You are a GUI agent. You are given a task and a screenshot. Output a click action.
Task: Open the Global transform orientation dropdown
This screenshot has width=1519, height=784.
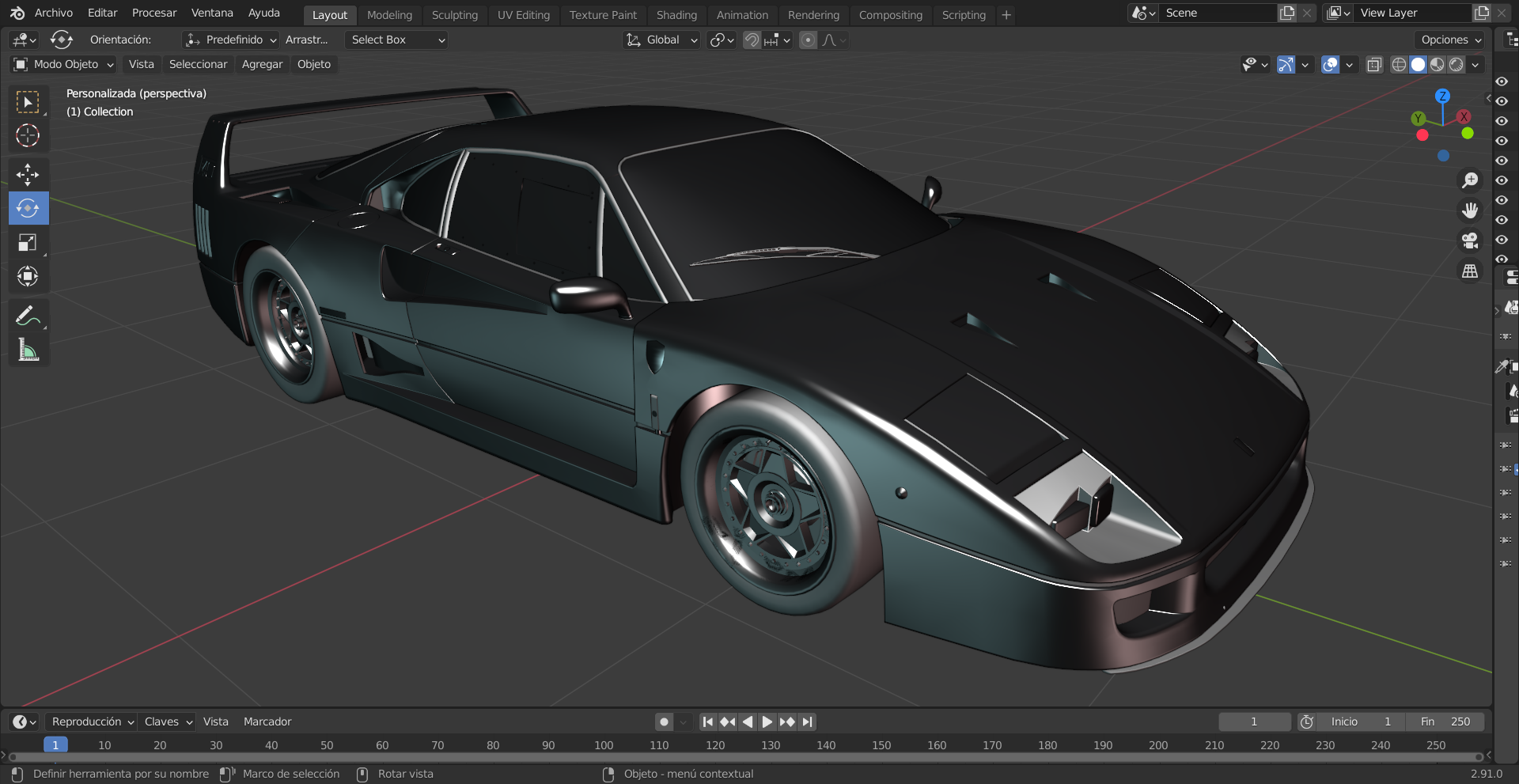click(661, 40)
